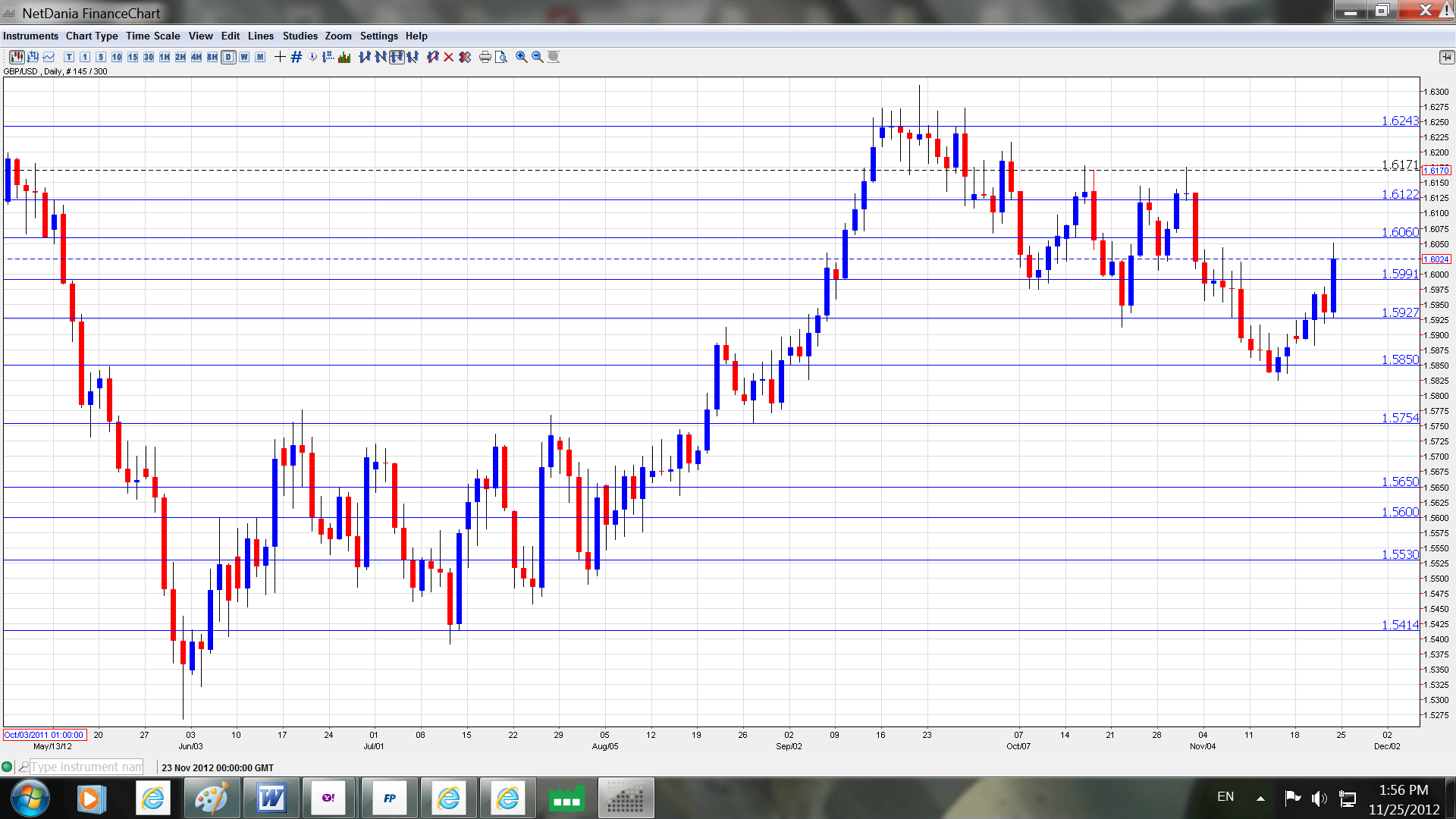Open FrontPage from taskbar
The image size is (1456, 819).
click(x=390, y=798)
